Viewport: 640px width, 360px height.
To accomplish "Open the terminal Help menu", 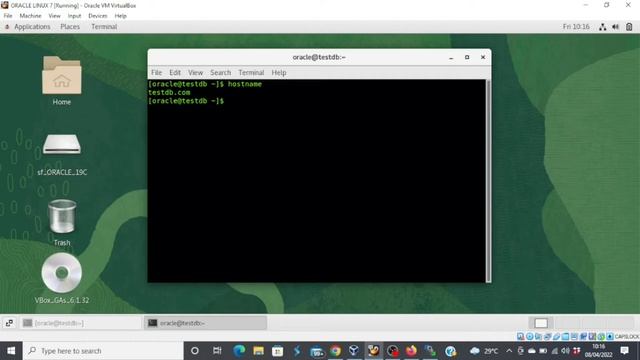I will pyautogui.click(x=279, y=73).
